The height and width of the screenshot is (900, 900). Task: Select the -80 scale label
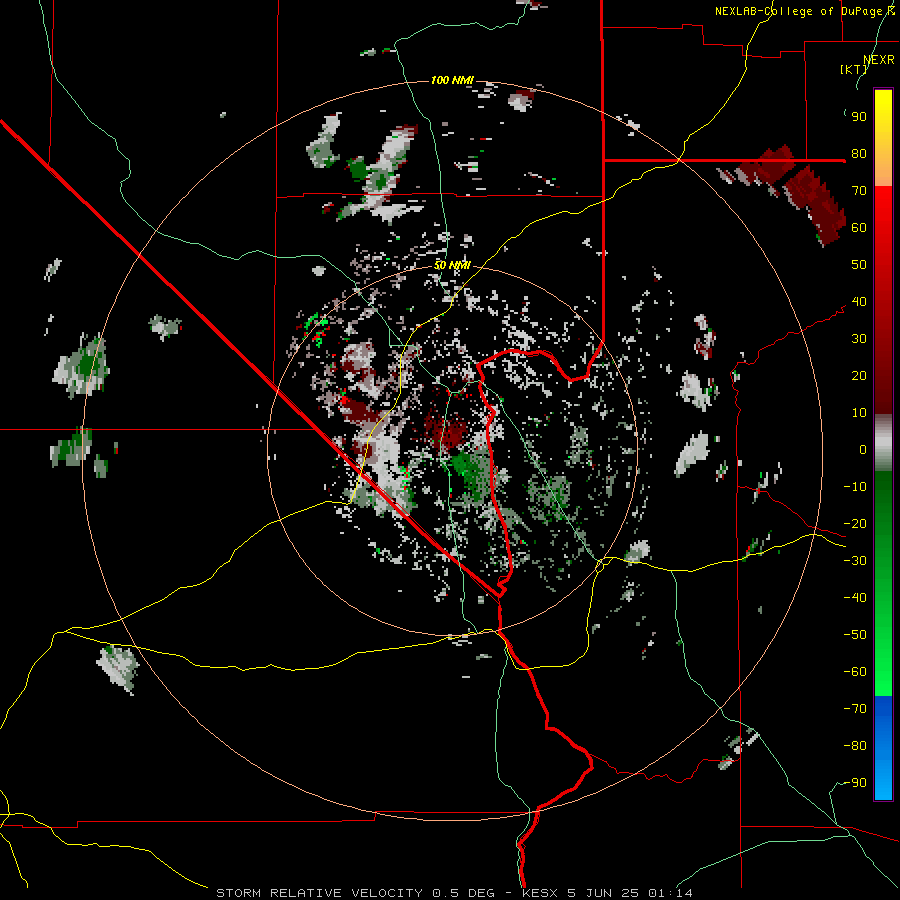point(855,746)
